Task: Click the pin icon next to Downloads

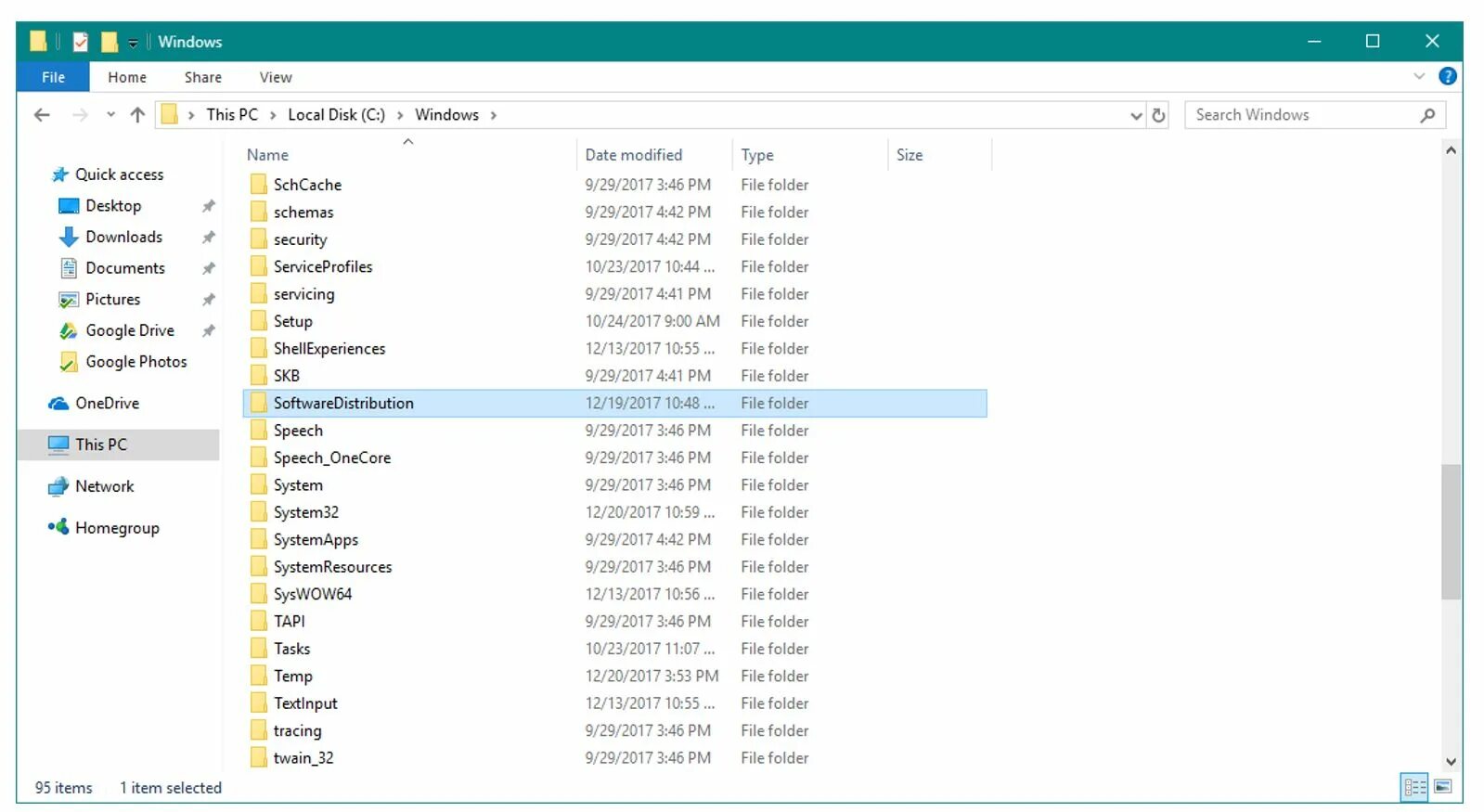Action: 209,238
